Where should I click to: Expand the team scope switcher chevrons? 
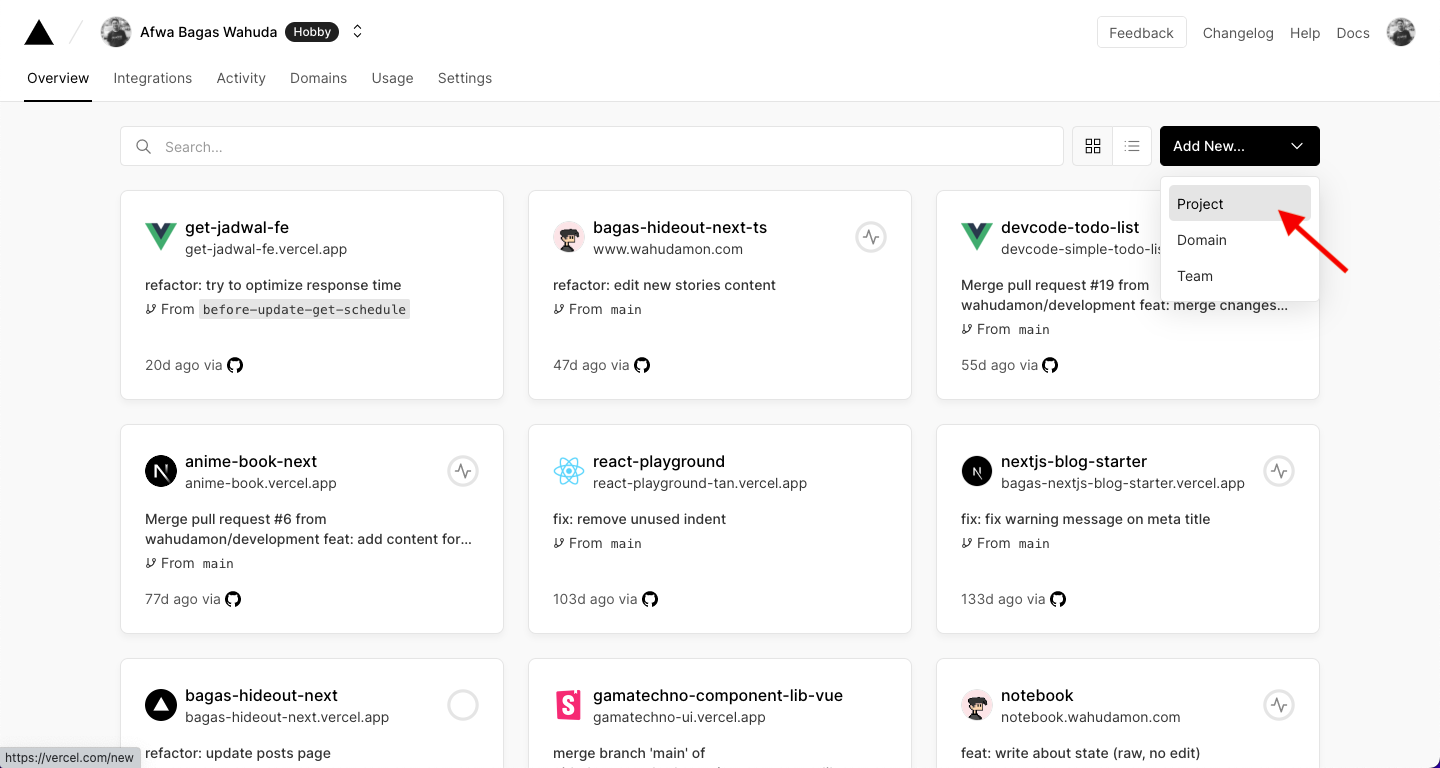click(357, 32)
